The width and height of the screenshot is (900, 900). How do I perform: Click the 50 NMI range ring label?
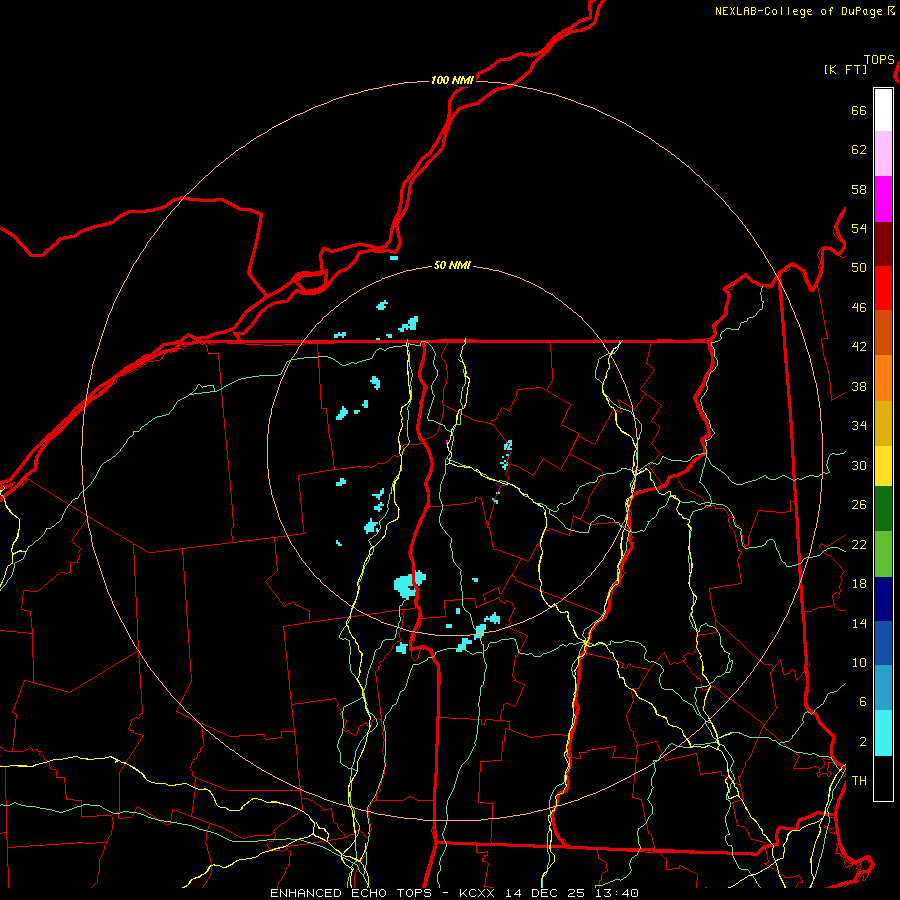pyautogui.click(x=452, y=265)
